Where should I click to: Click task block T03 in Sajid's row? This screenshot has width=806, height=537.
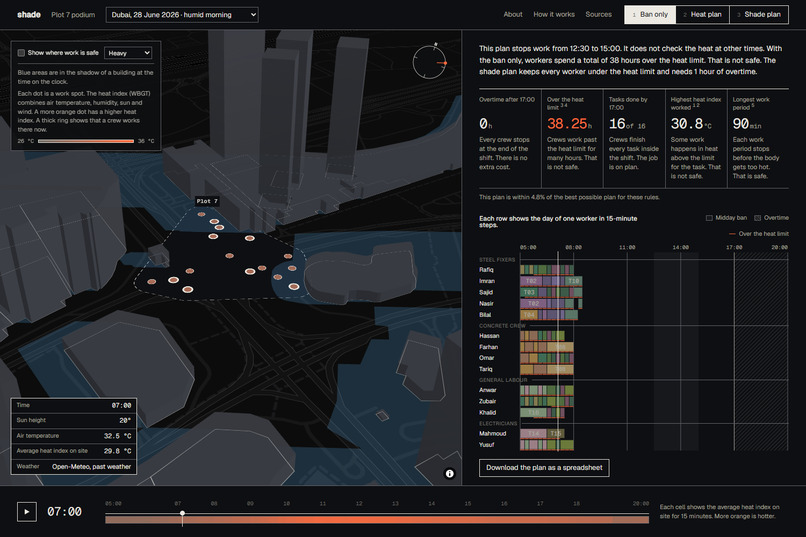(x=529, y=292)
